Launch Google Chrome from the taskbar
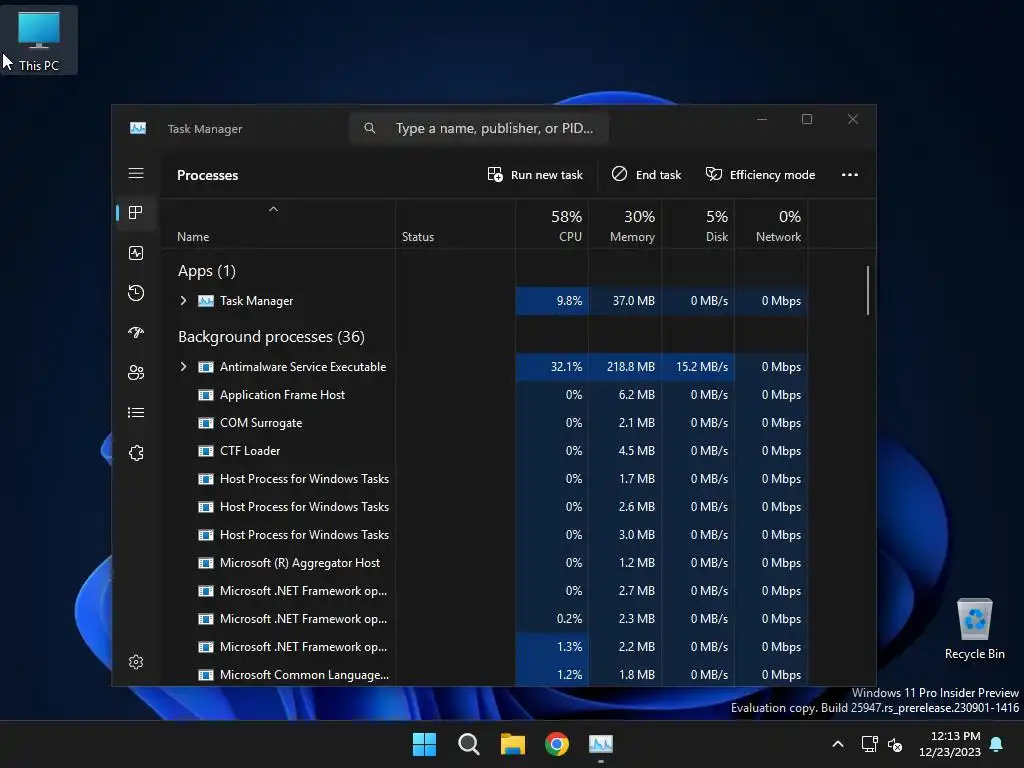Screen dimensions: 1024x768 557,744
